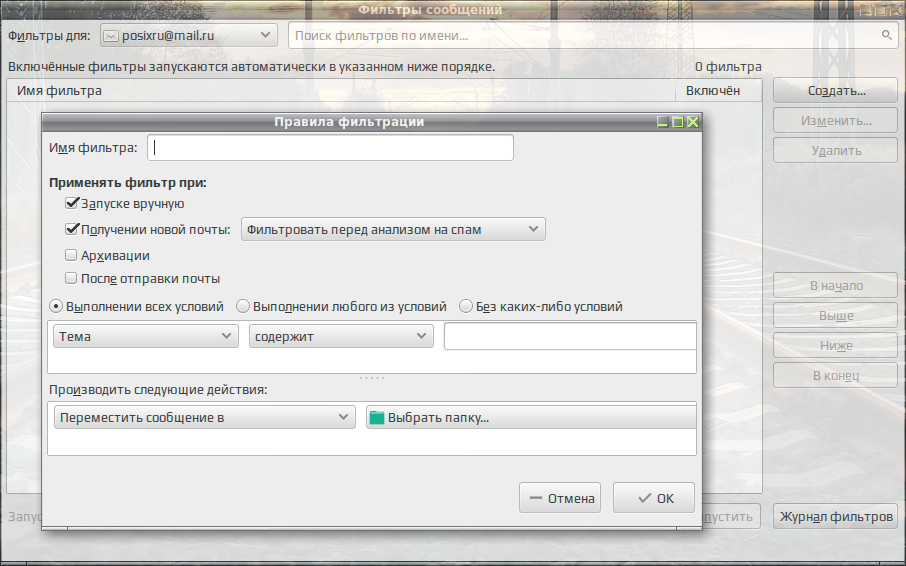Select Выполнении любого из условий radio button

(x=243, y=306)
